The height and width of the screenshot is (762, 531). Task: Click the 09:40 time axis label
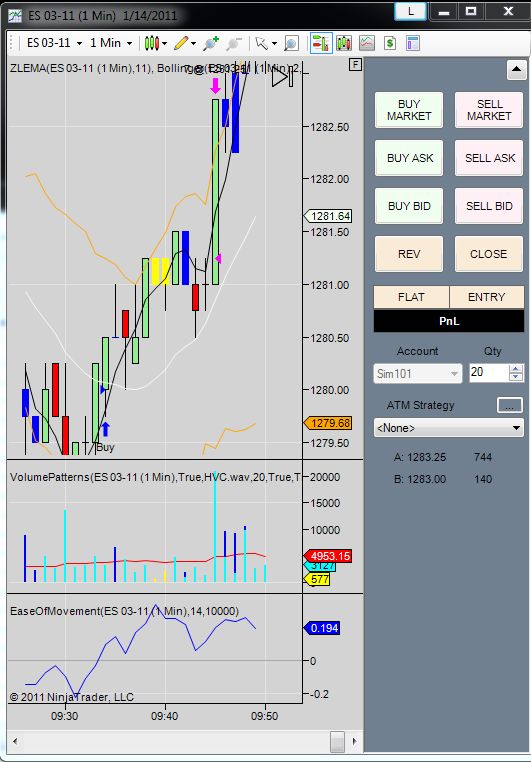click(165, 716)
